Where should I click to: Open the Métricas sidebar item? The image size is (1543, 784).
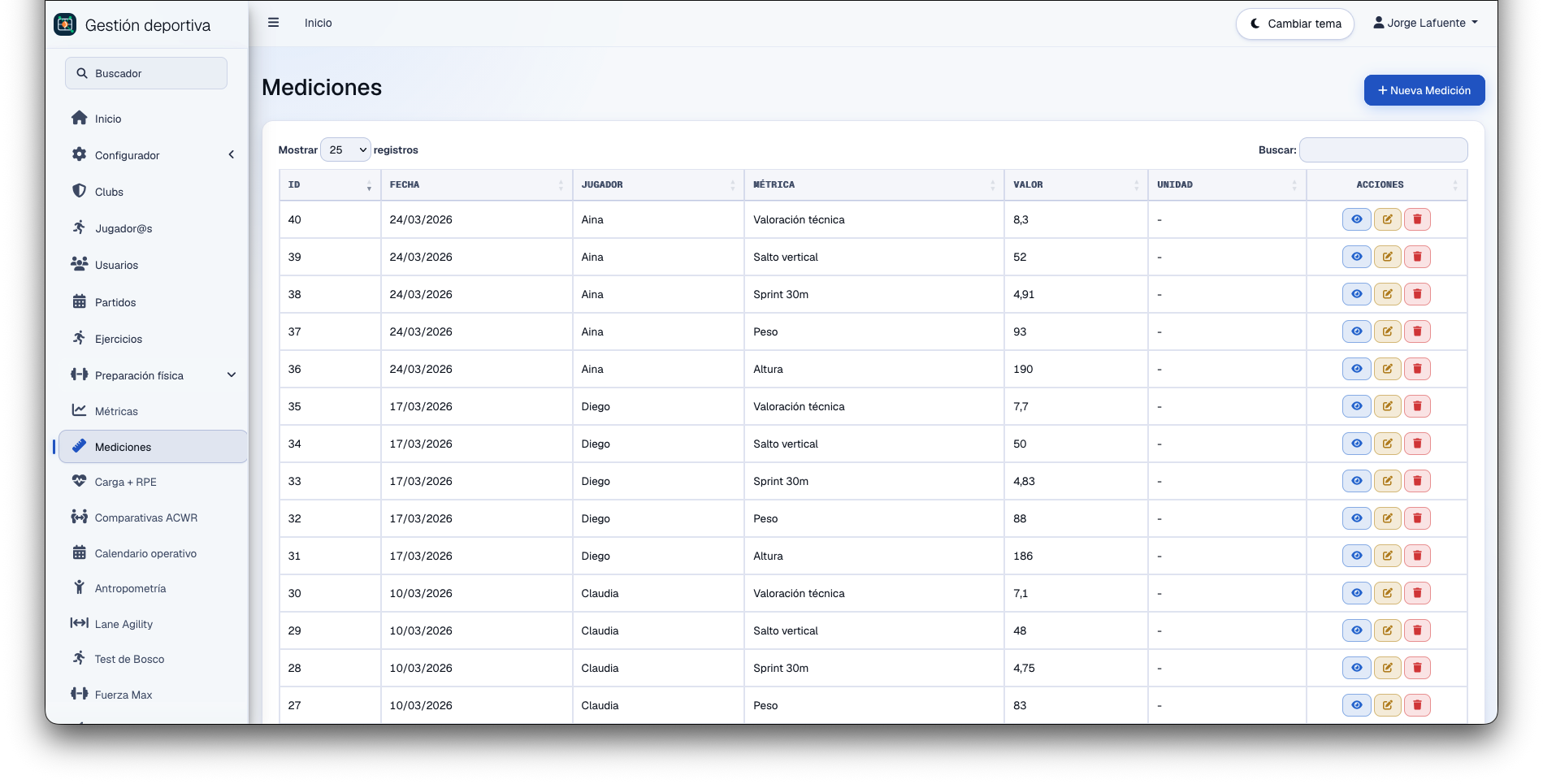(154, 411)
